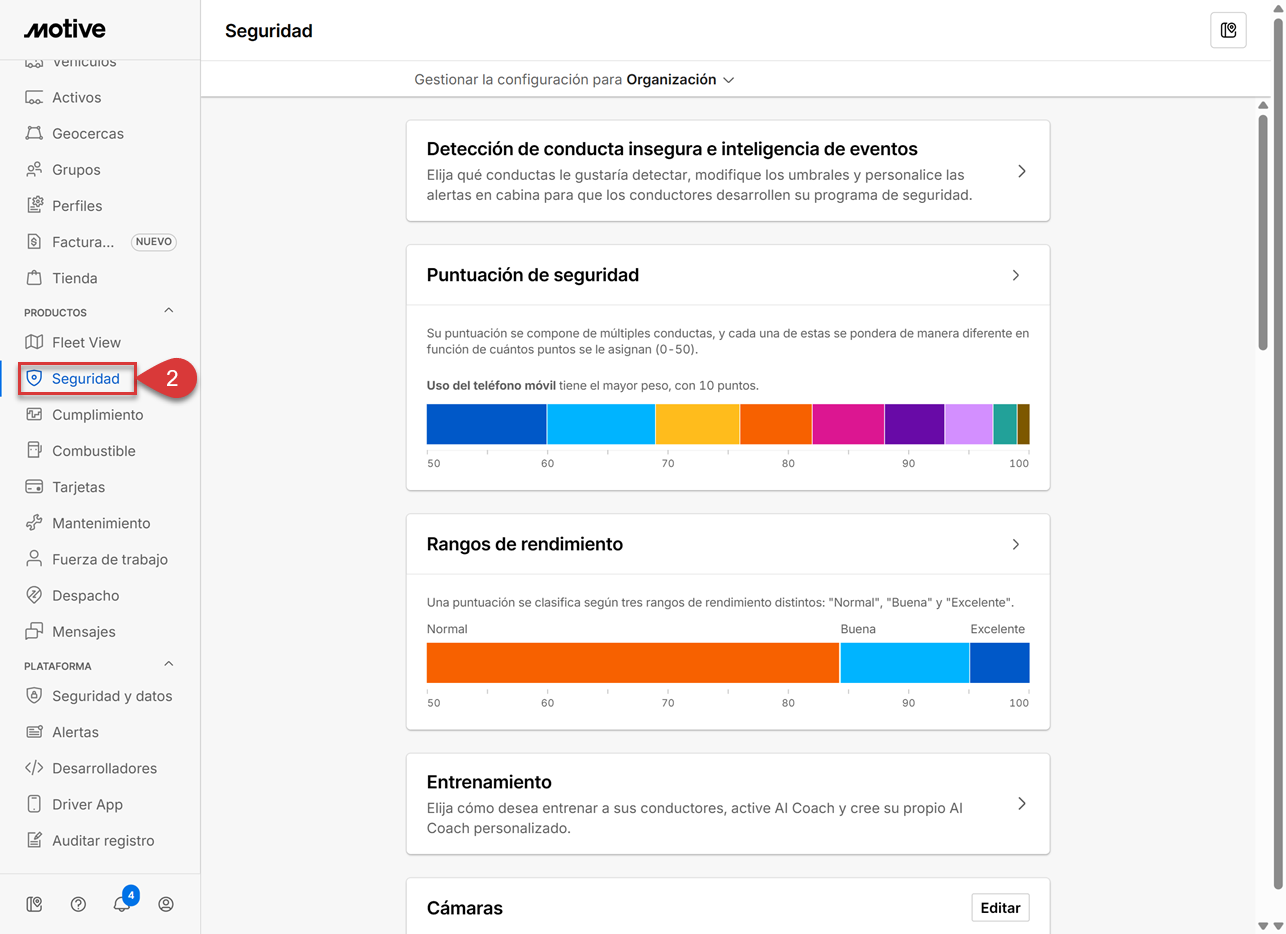The image size is (1286, 934).
Task: Click the map guide icon at top right
Action: tap(1228, 30)
